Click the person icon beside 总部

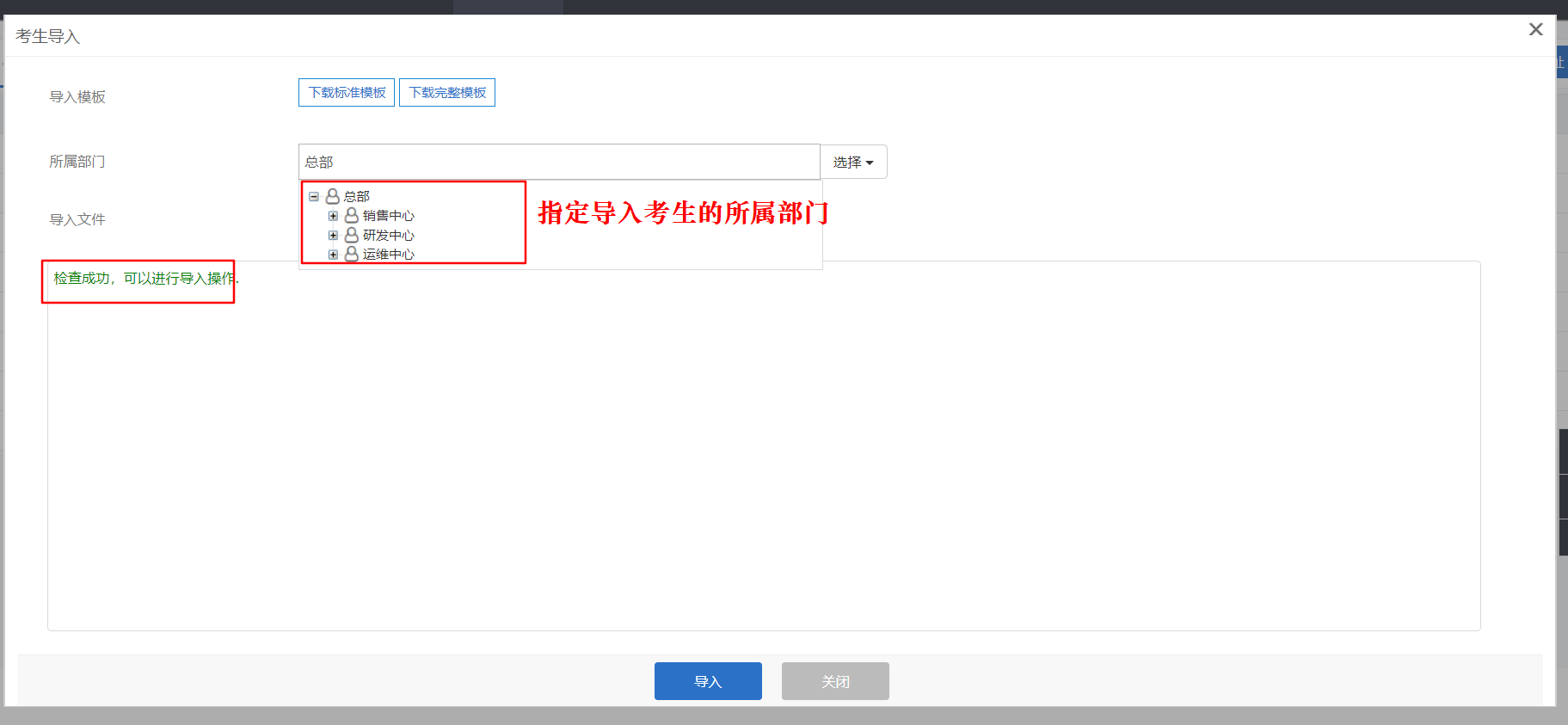(333, 196)
